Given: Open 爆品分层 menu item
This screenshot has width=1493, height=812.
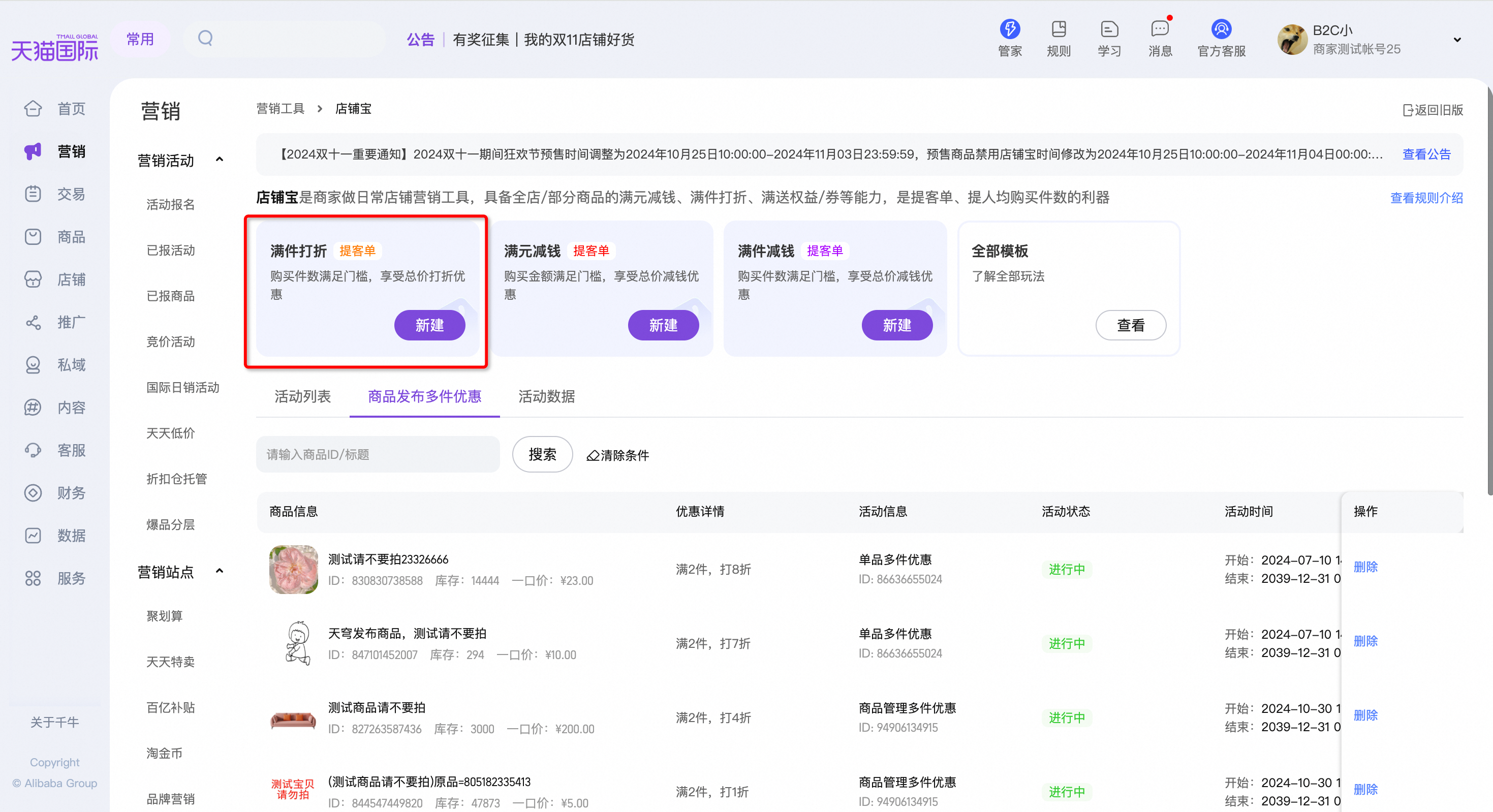Looking at the screenshot, I should click(170, 524).
